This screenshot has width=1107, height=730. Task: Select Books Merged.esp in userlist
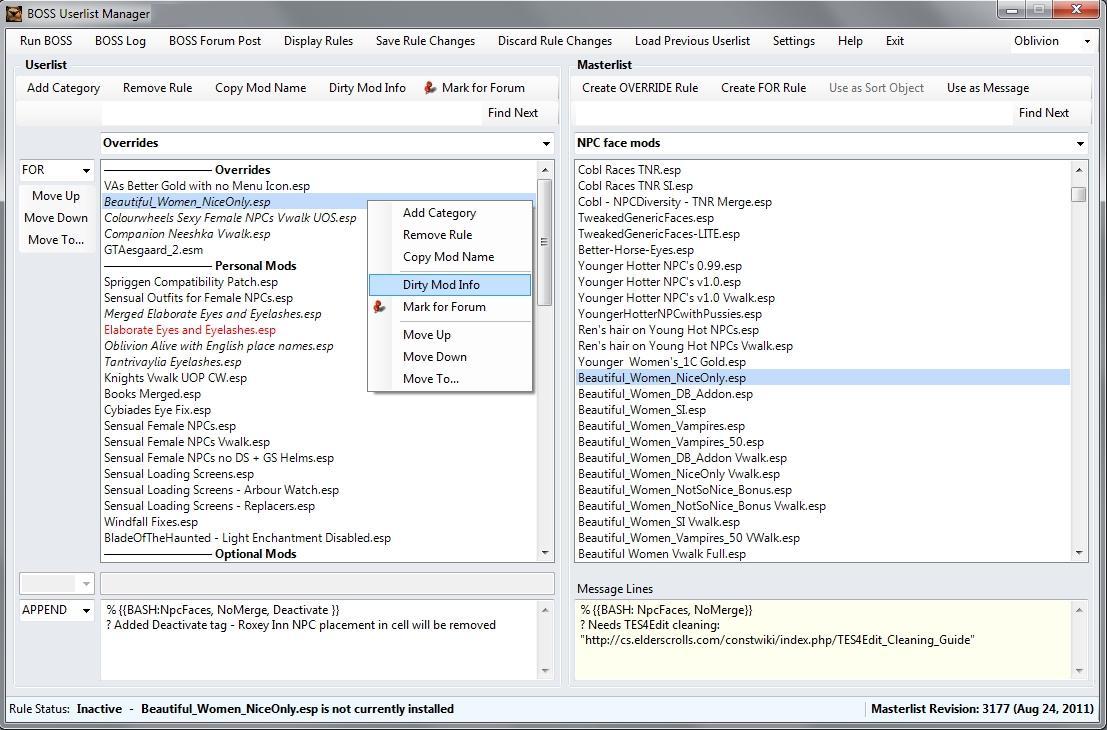click(x=152, y=394)
